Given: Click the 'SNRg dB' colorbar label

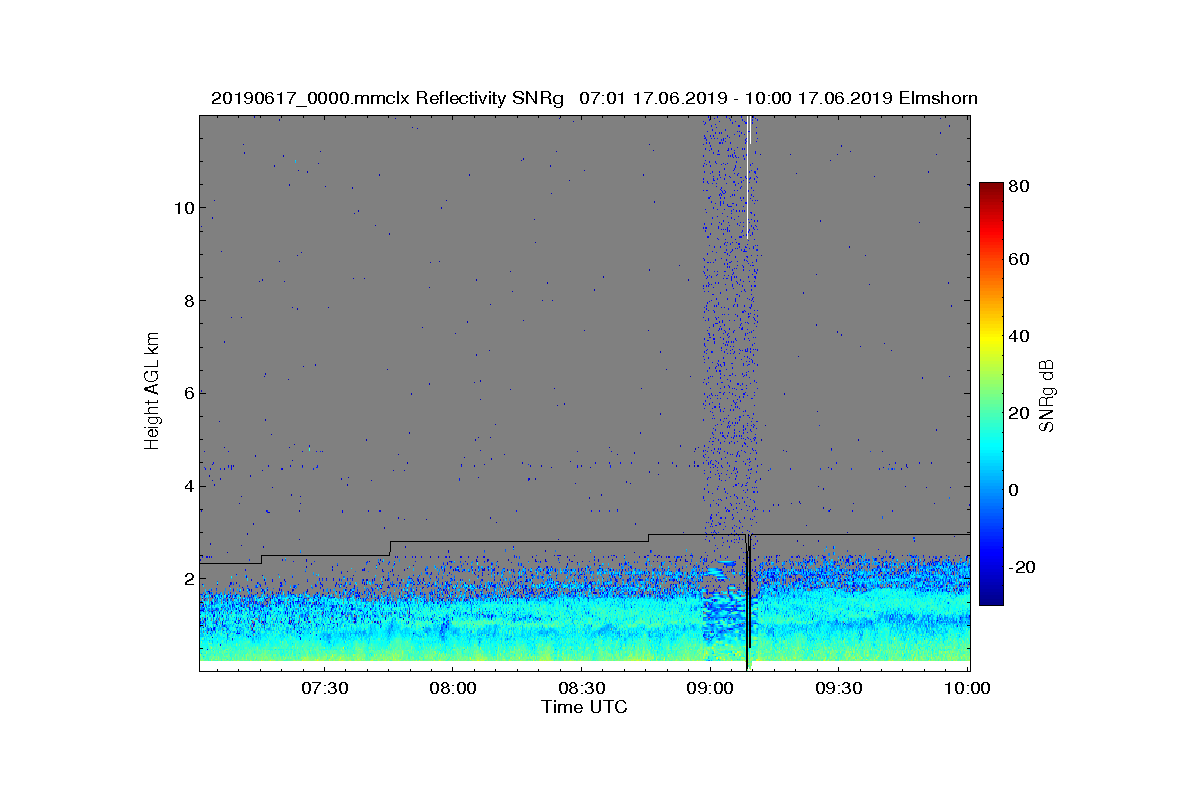Looking at the screenshot, I should click(1047, 395).
